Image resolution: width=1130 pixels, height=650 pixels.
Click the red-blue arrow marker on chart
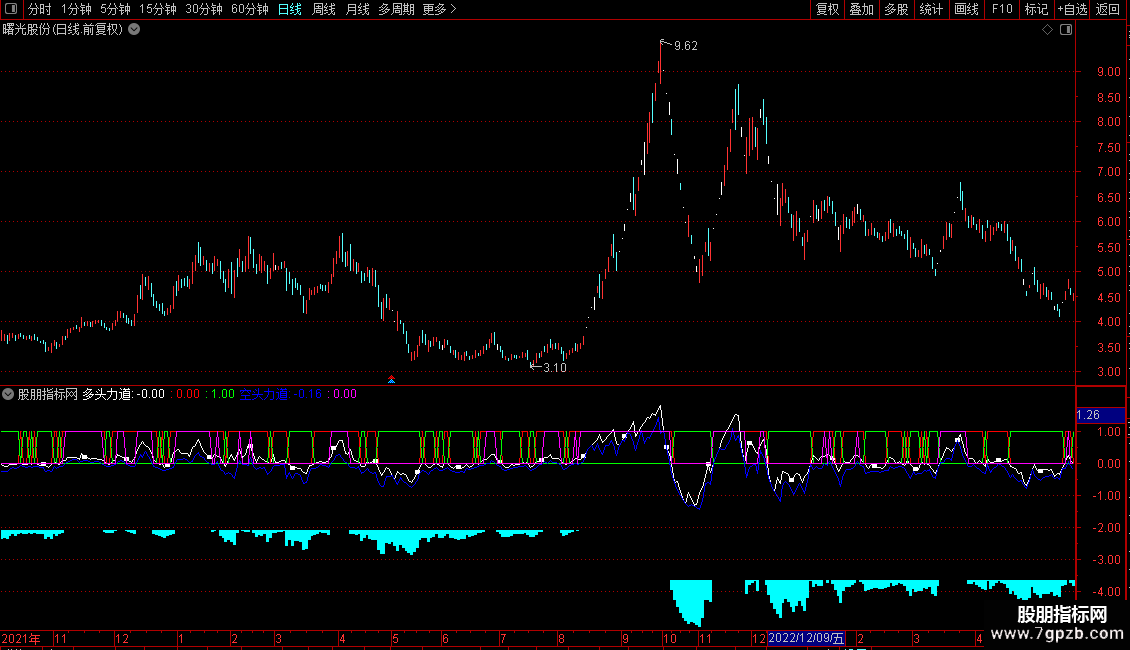click(x=391, y=379)
